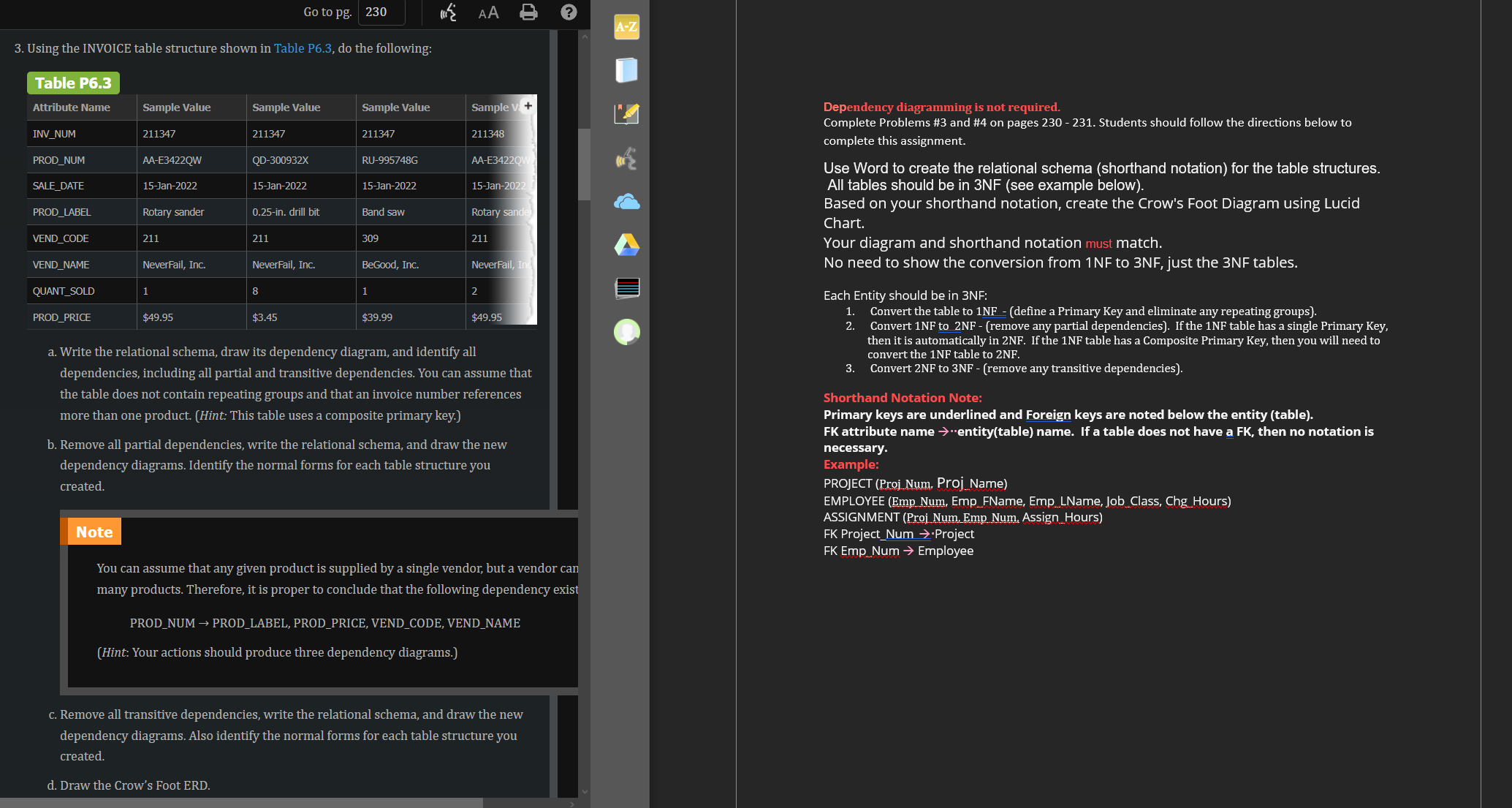Viewport: 1512px width, 808px height.
Task: Print the current page
Action: click(528, 12)
